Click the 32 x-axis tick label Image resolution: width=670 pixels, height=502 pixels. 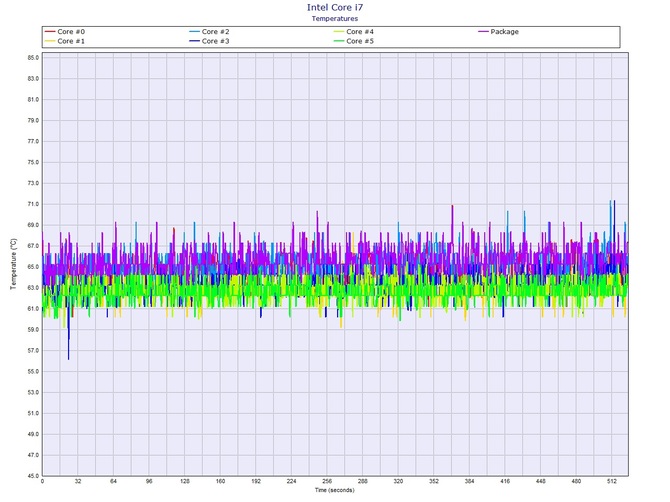(78, 481)
